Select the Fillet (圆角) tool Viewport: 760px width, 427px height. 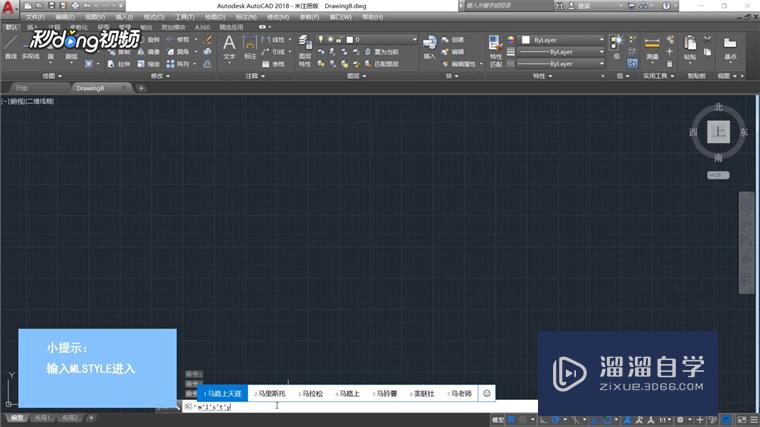178,51
